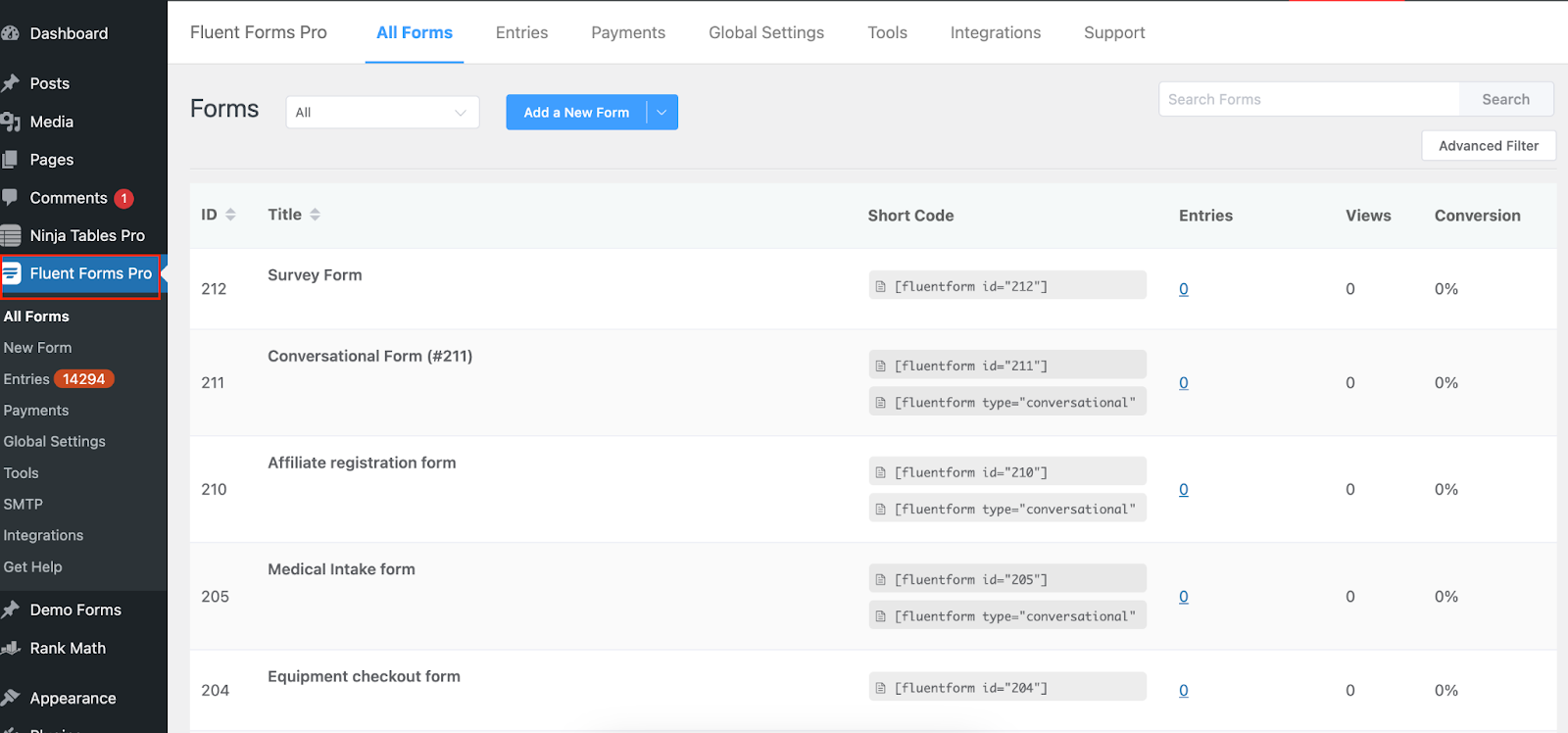Open the Survey Form title
The image size is (1568, 733).
click(315, 275)
